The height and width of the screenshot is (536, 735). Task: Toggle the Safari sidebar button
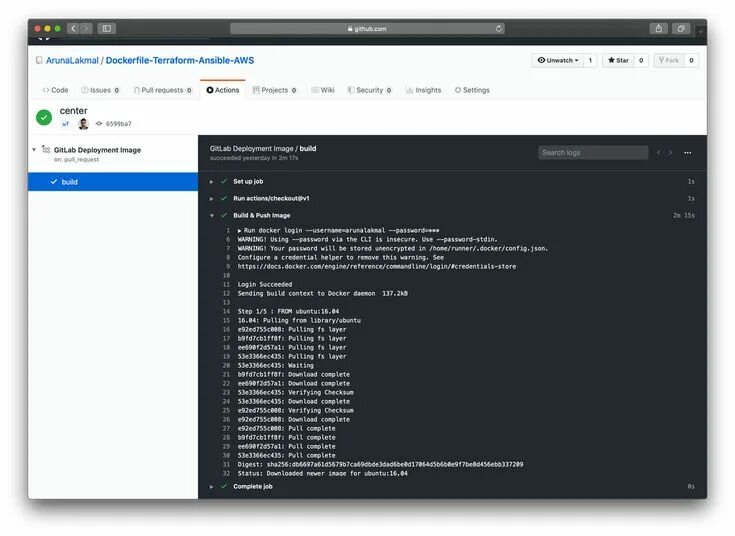[x=107, y=29]
